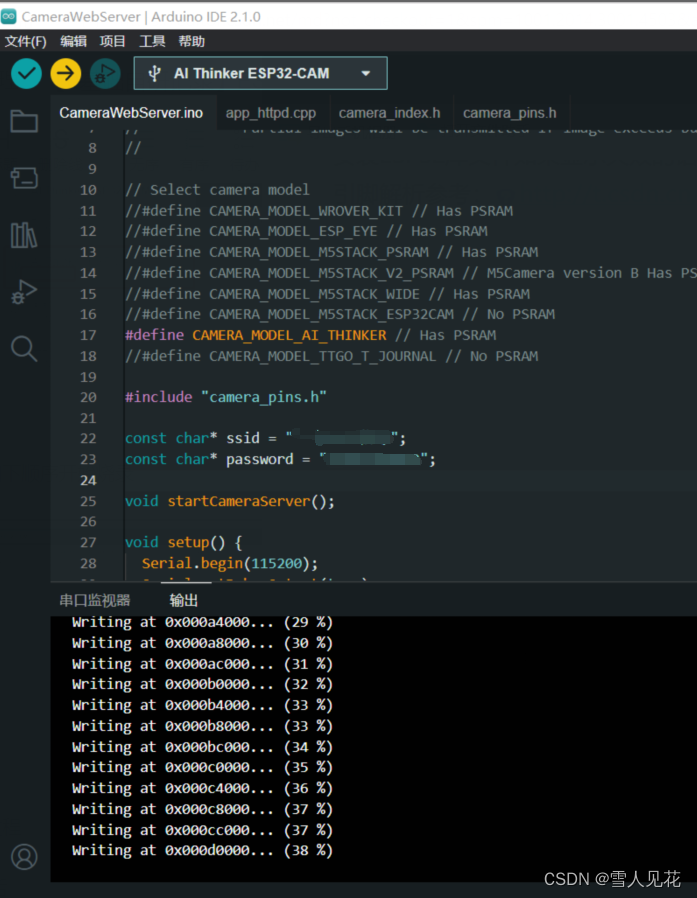
Task: Open the 帮助 menu
Action: (x=191, y=41)
